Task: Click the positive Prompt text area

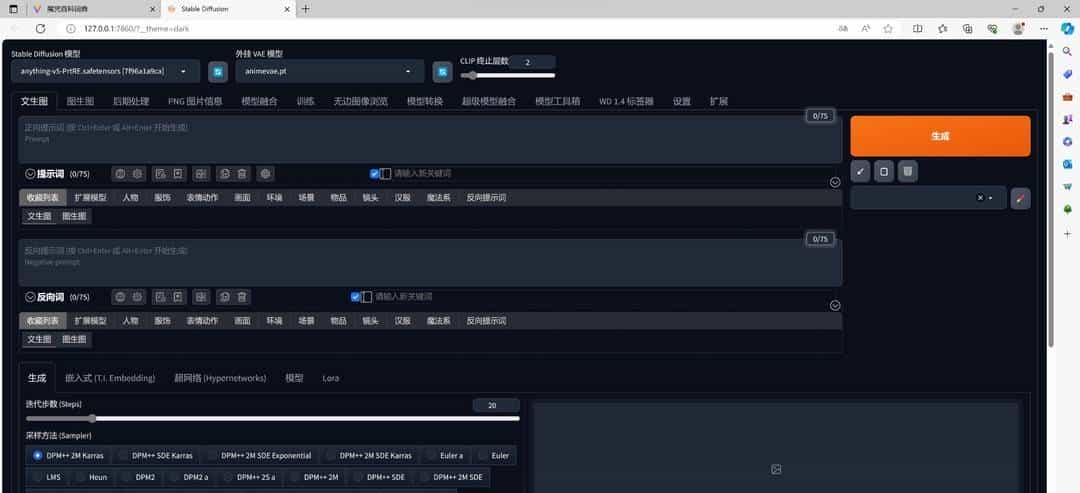Action: pyautogui.click(x=430, y=139)
